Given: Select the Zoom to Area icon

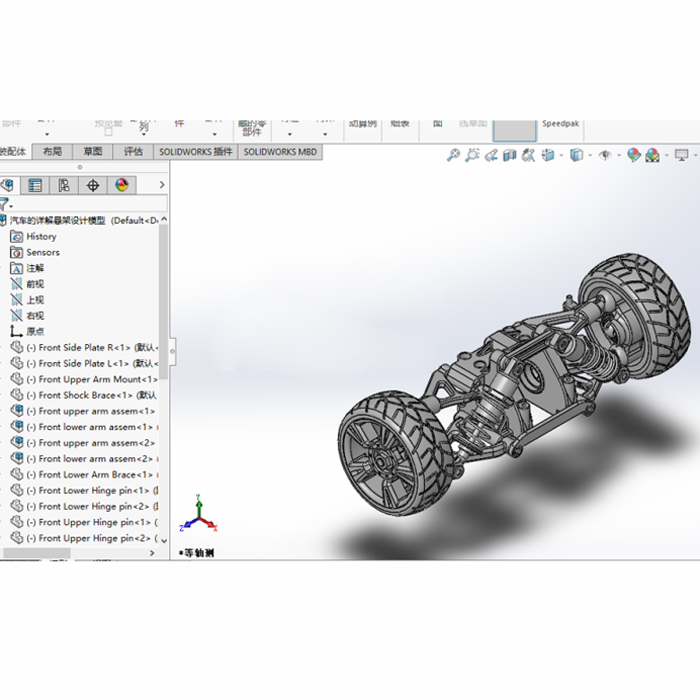Looking at the screenshot, I should coord(472,155).
